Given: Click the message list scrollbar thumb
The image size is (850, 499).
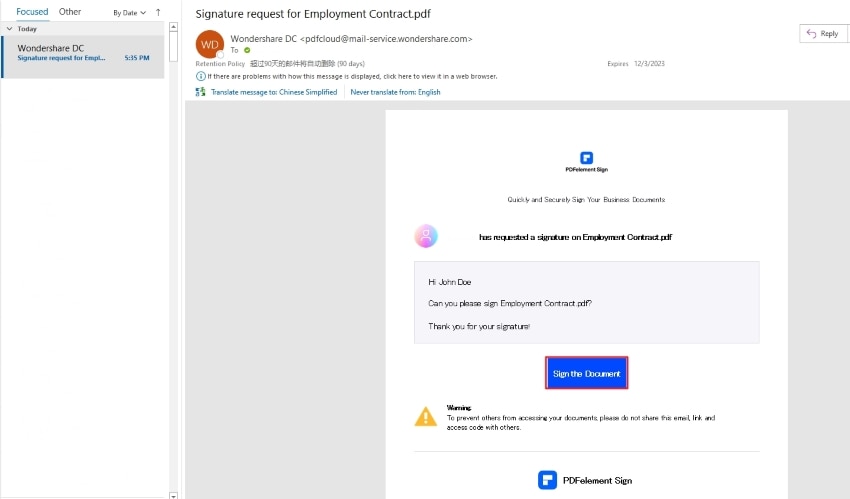Looking at the screenshot, I should [x=173, y=47].
